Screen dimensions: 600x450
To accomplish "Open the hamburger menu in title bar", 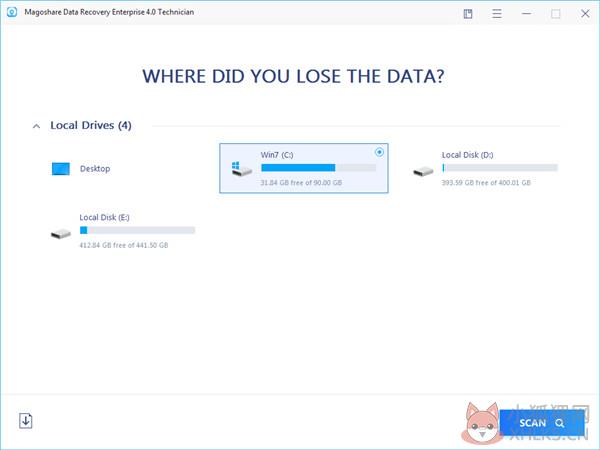I will click(497, 14).
